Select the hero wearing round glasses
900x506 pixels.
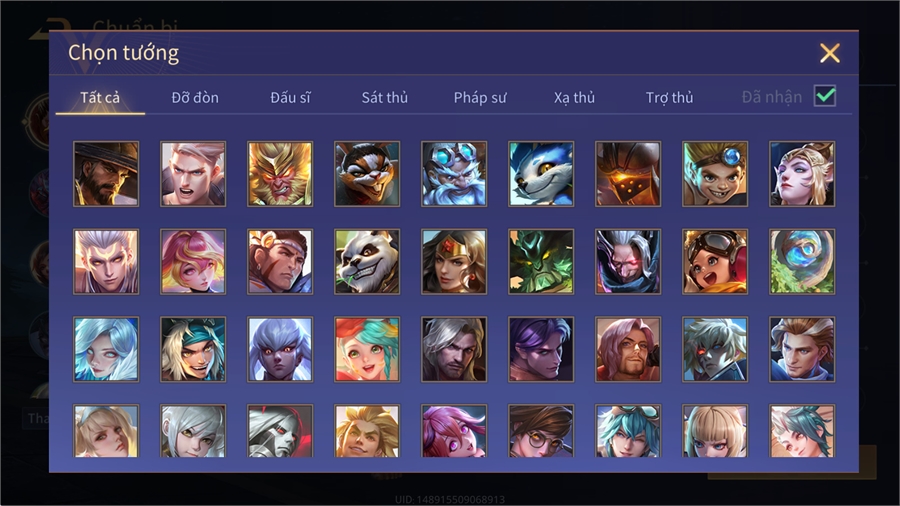pos(541,431)
